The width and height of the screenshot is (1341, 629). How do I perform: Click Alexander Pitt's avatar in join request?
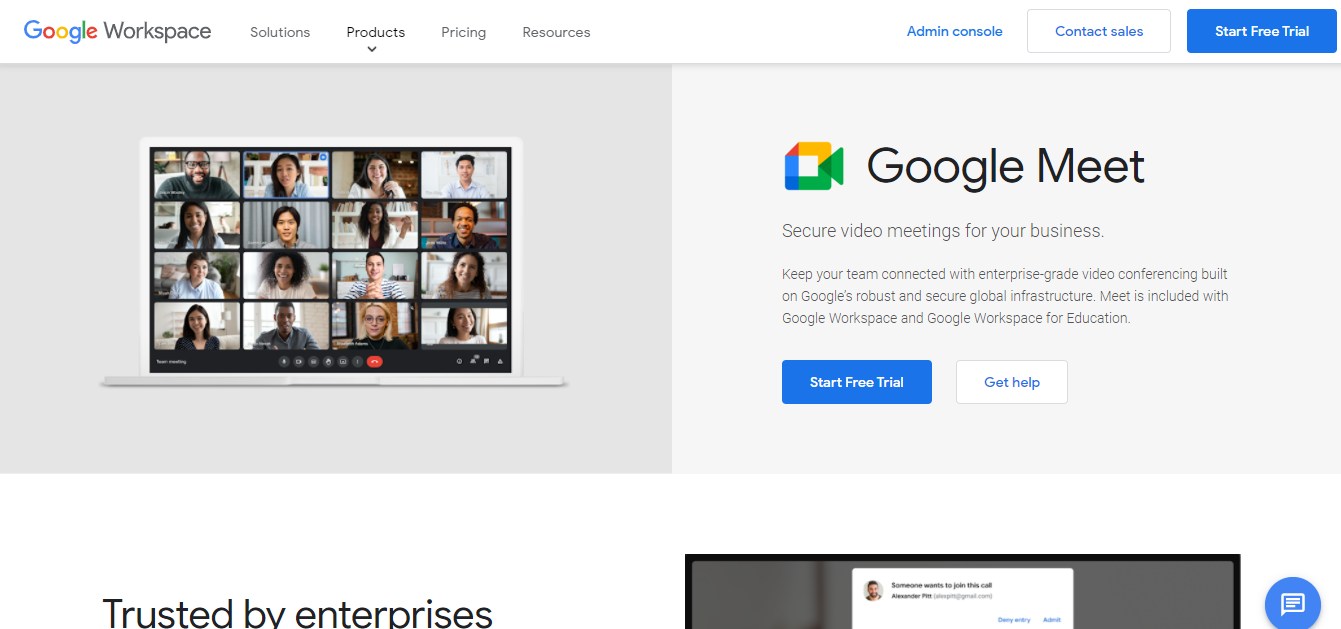(874, 591)
